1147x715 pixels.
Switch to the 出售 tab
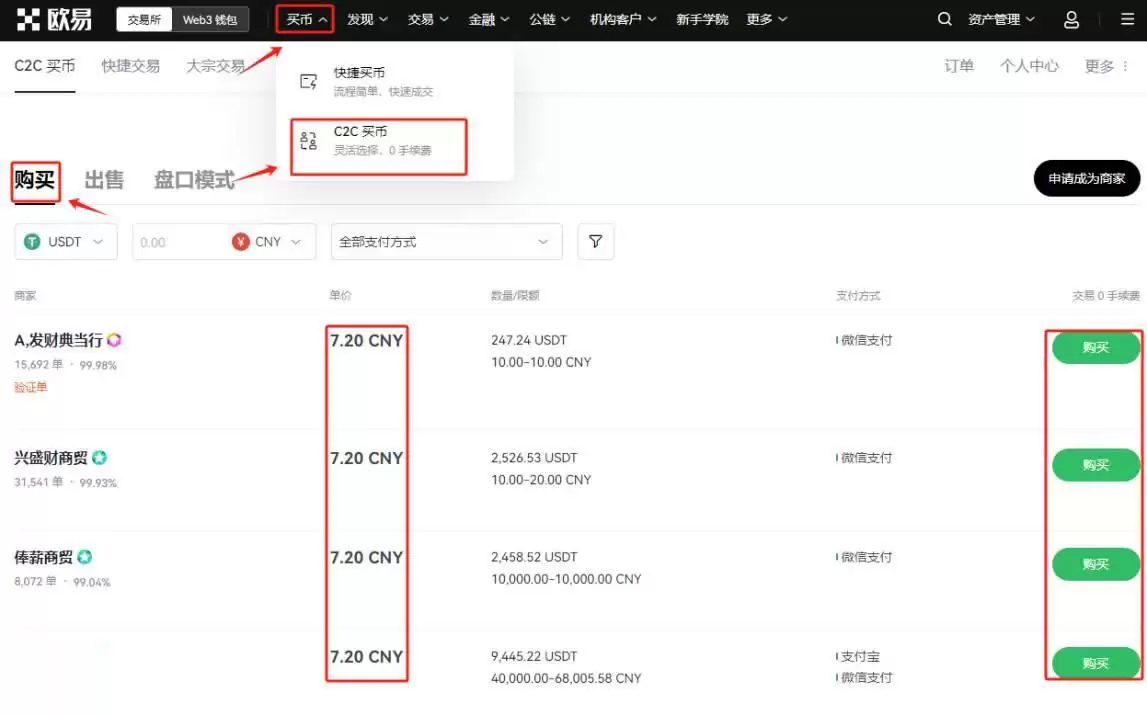tap(105, 180)
